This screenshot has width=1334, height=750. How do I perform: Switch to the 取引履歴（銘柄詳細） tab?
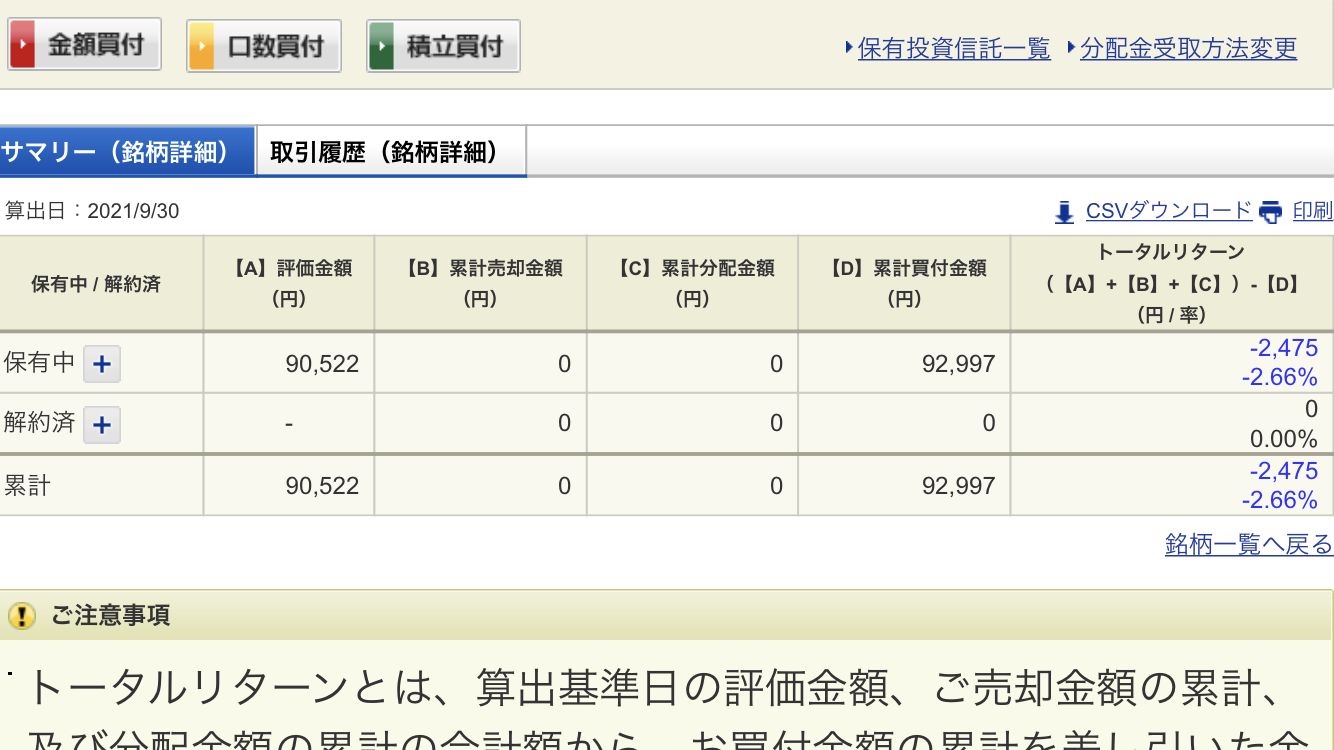coord(391,152)
